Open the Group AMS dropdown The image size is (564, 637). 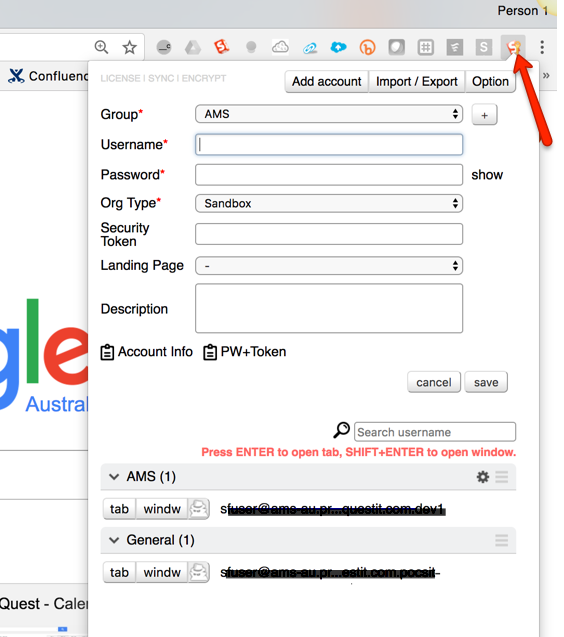[329, 114]
